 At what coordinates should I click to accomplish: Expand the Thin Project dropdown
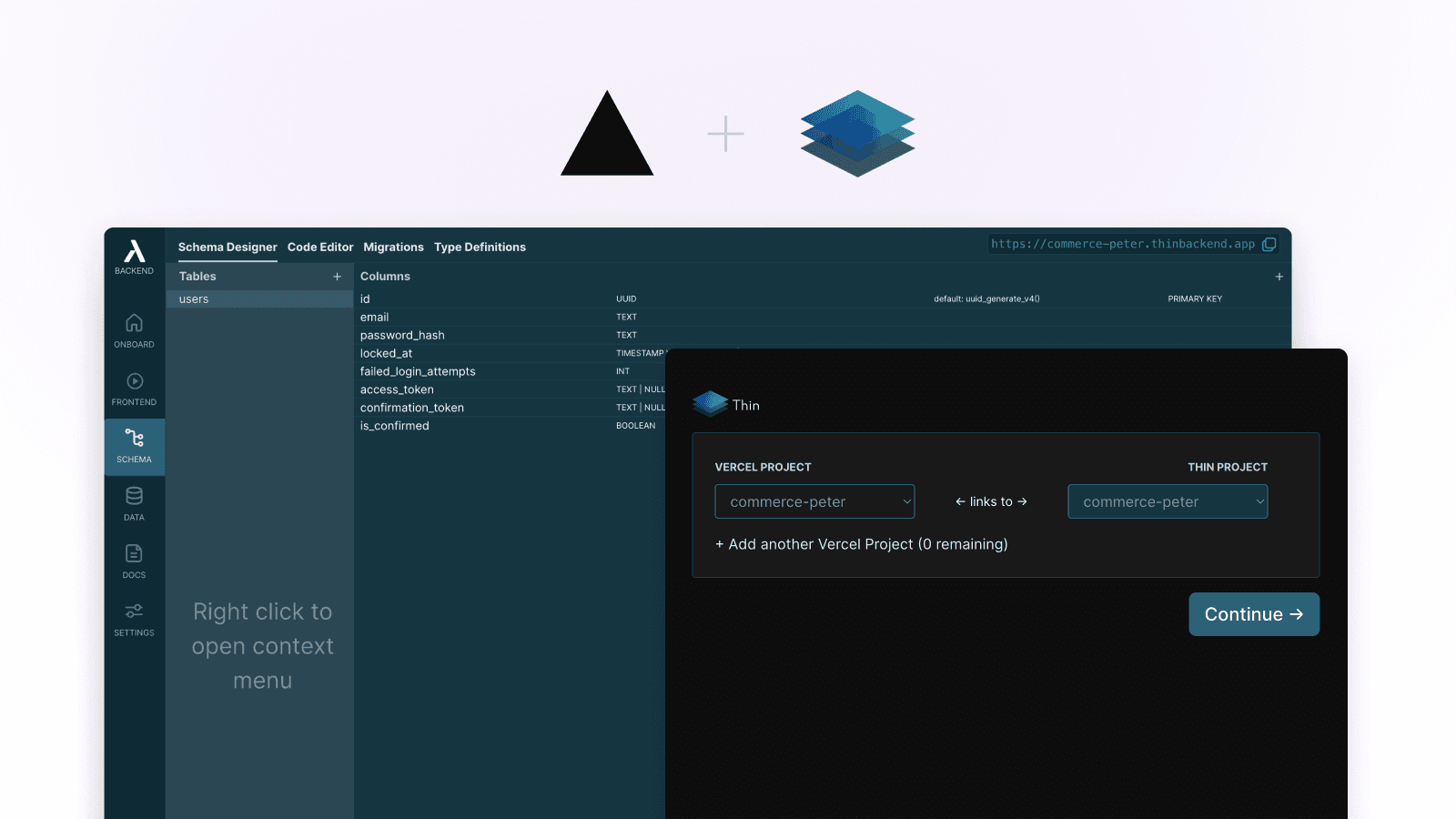point(1168,501)
